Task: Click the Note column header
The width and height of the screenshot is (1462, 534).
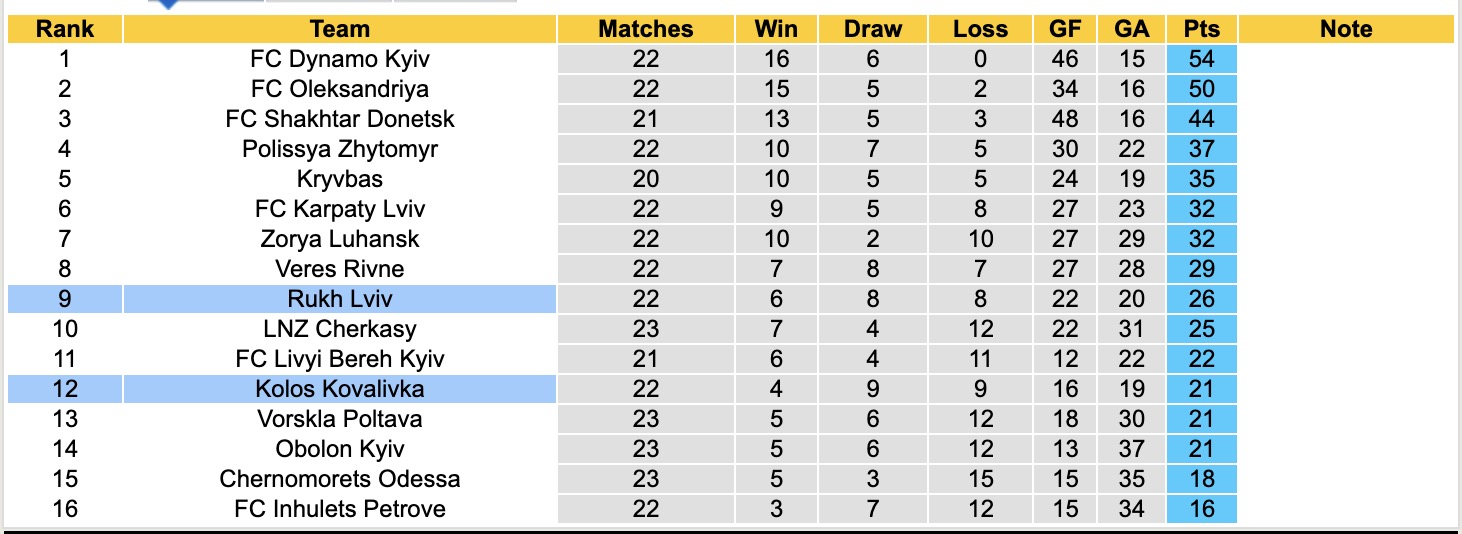Action: [1346, 29]
